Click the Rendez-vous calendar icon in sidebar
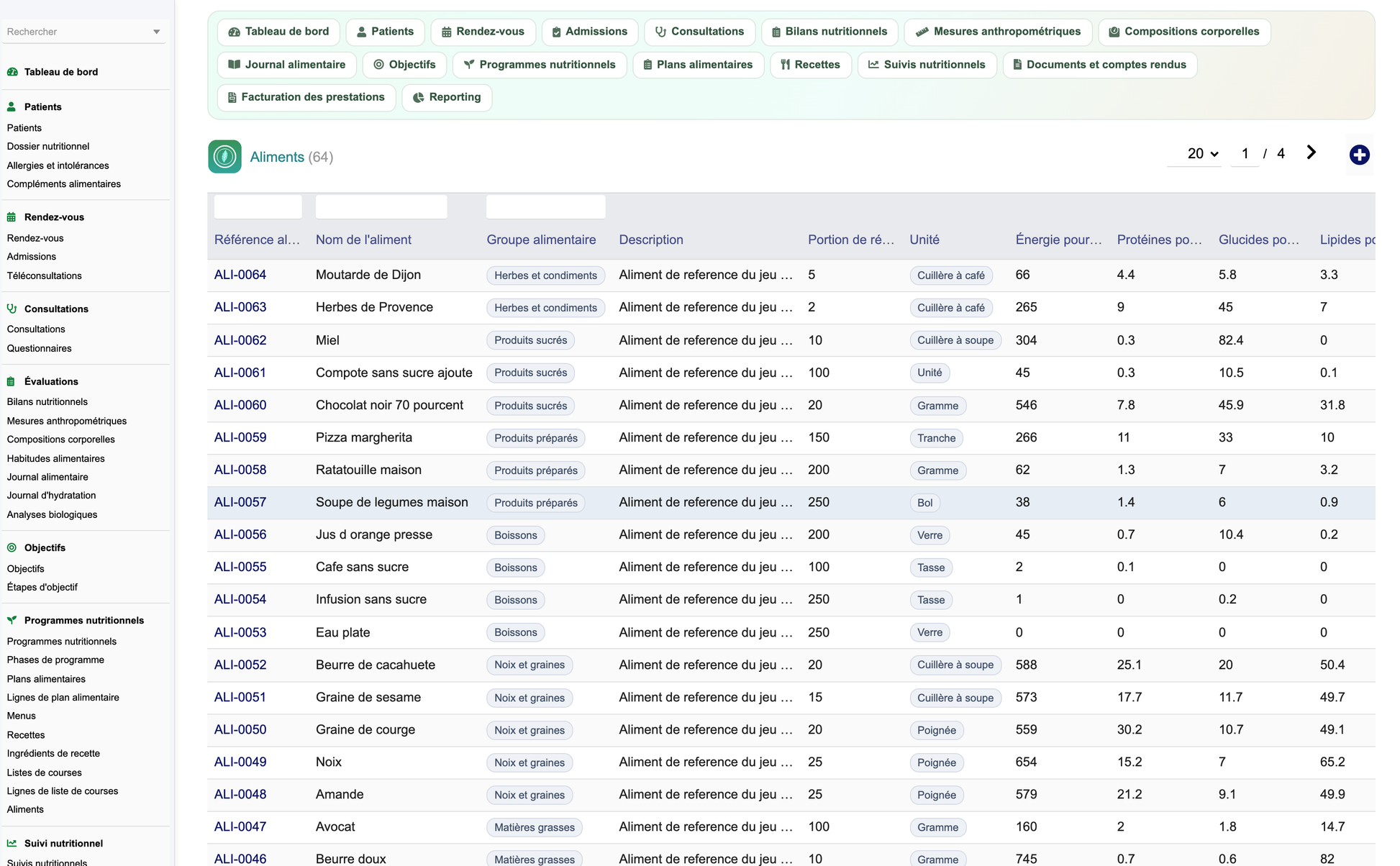 click(12, 217)
